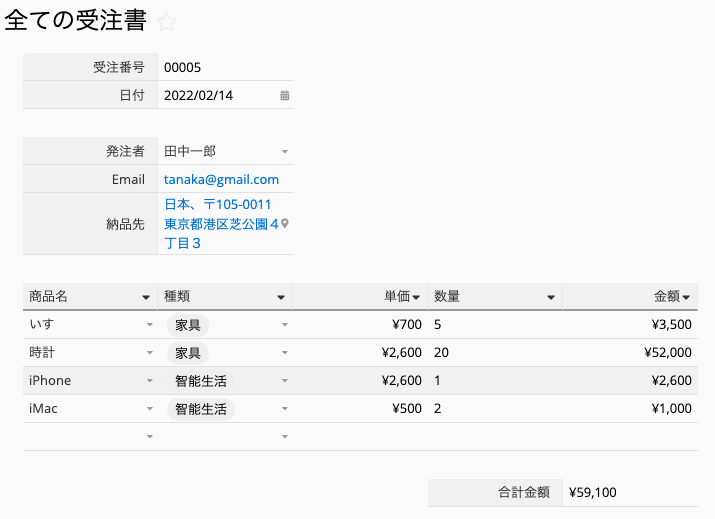Open the 数量 column header menu
Screen dimensions: 715x519
(550, 297)
